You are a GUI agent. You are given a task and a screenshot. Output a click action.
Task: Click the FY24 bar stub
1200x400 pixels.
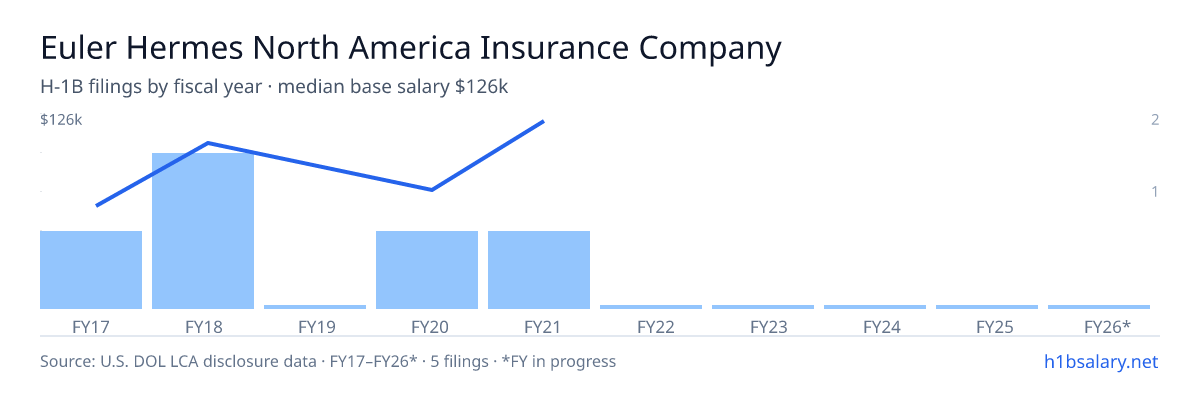coord(875,307)
